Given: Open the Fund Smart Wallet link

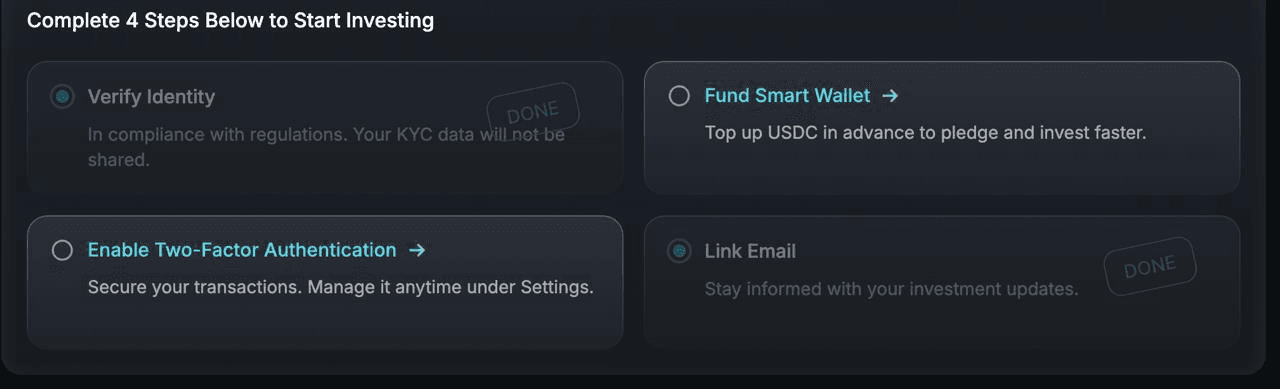Looking at the screenshot, I should pos(787,96).
